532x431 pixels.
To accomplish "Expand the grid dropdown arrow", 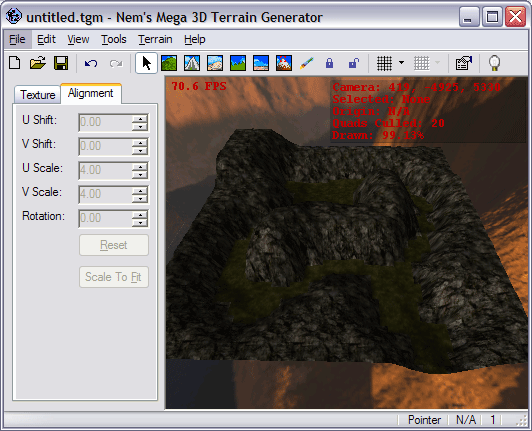I will [401, 63].
